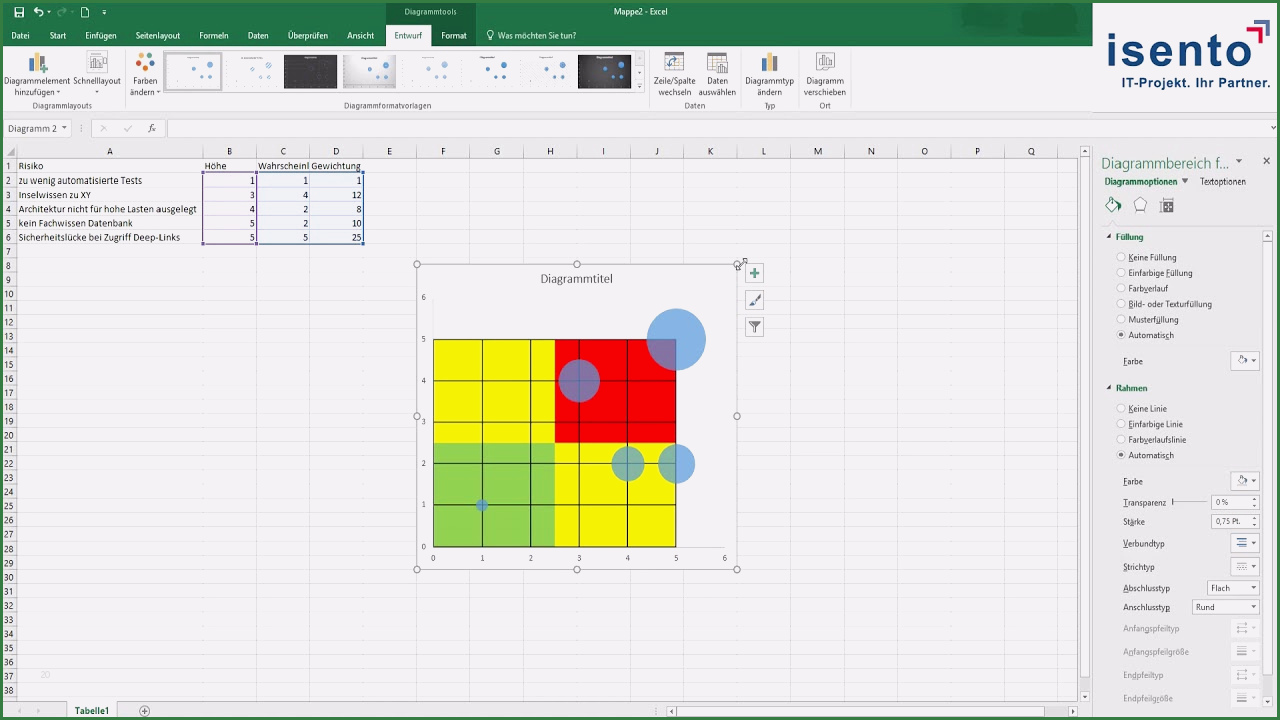Click Zeile/Spalte wechseln icon
1280x720 pixels.
(675, 66)
